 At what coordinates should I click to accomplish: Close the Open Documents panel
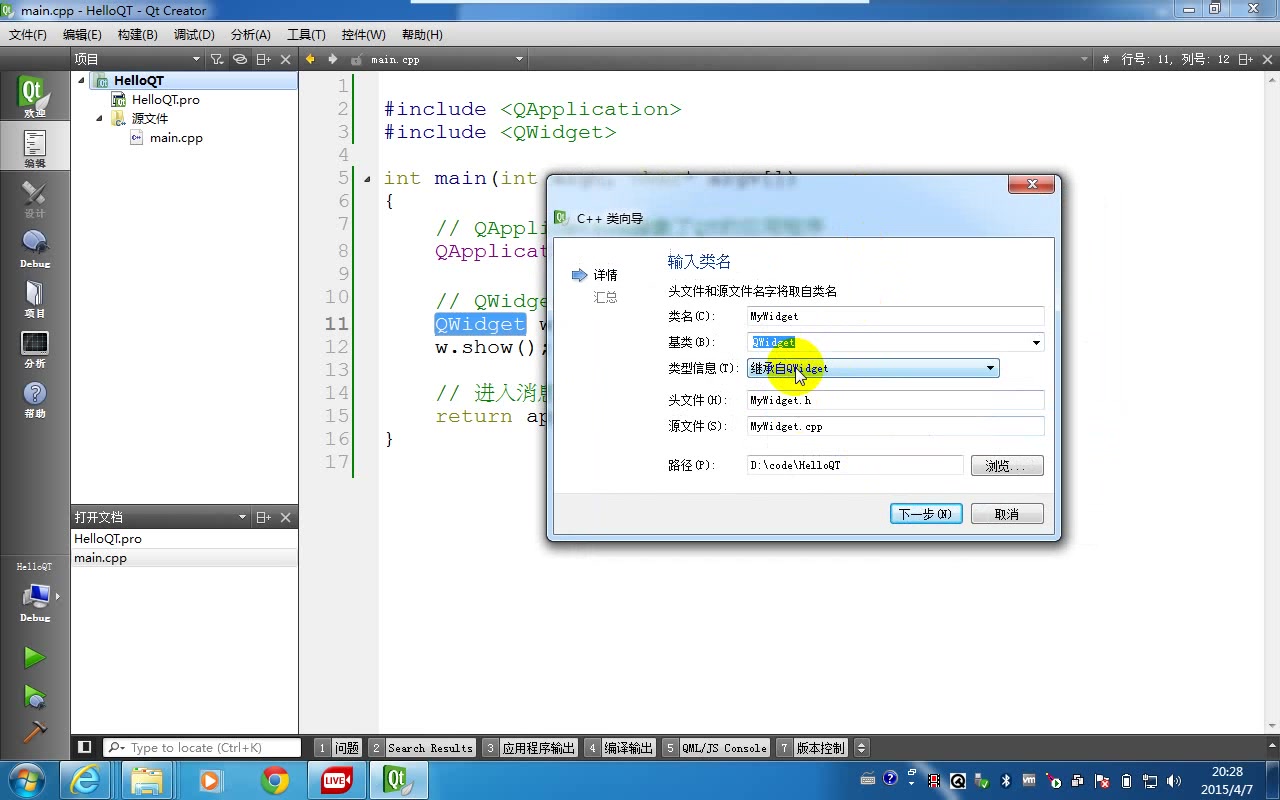point(286,517)
